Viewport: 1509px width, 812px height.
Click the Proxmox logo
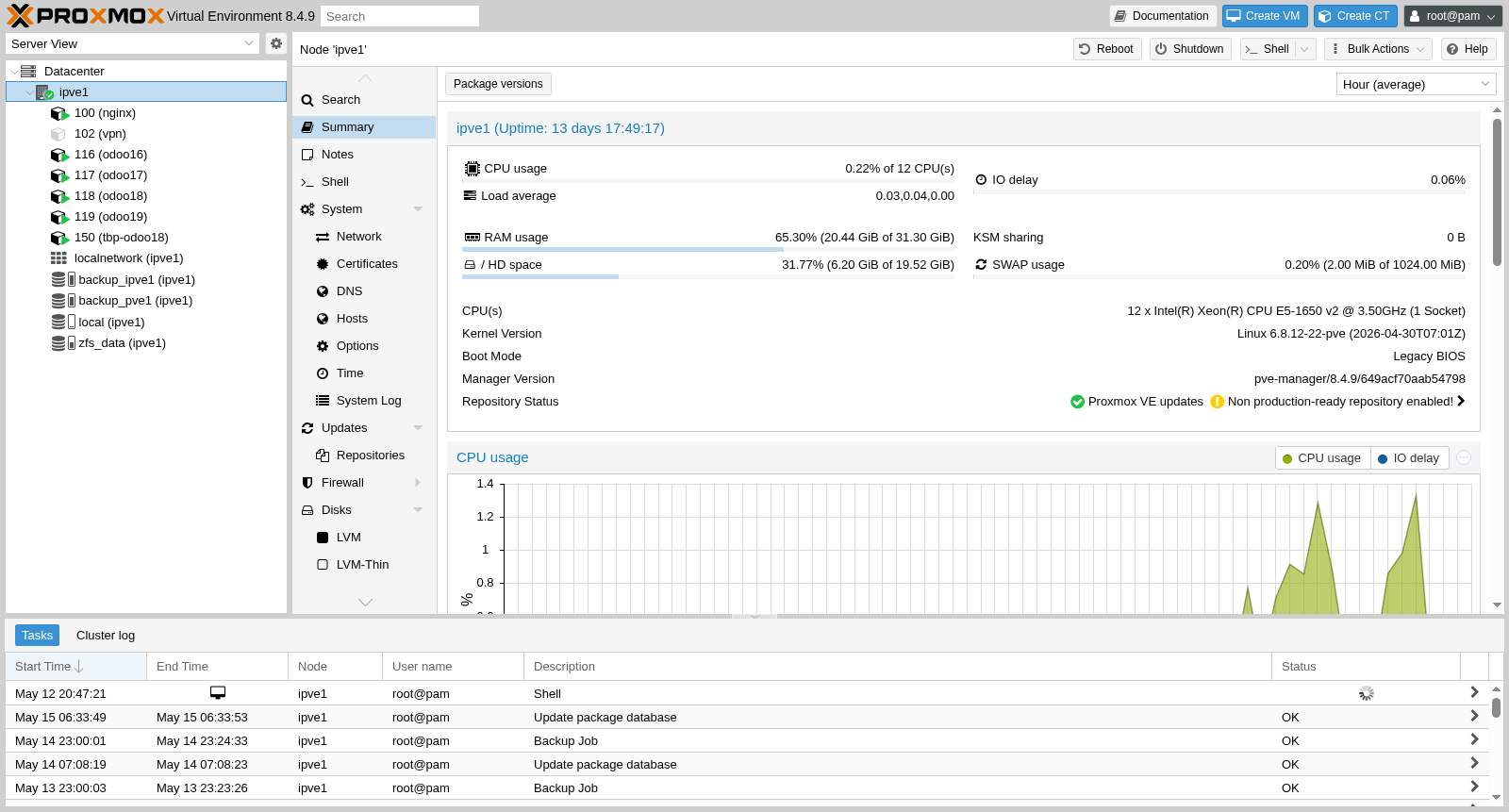[x=85, y=16]
